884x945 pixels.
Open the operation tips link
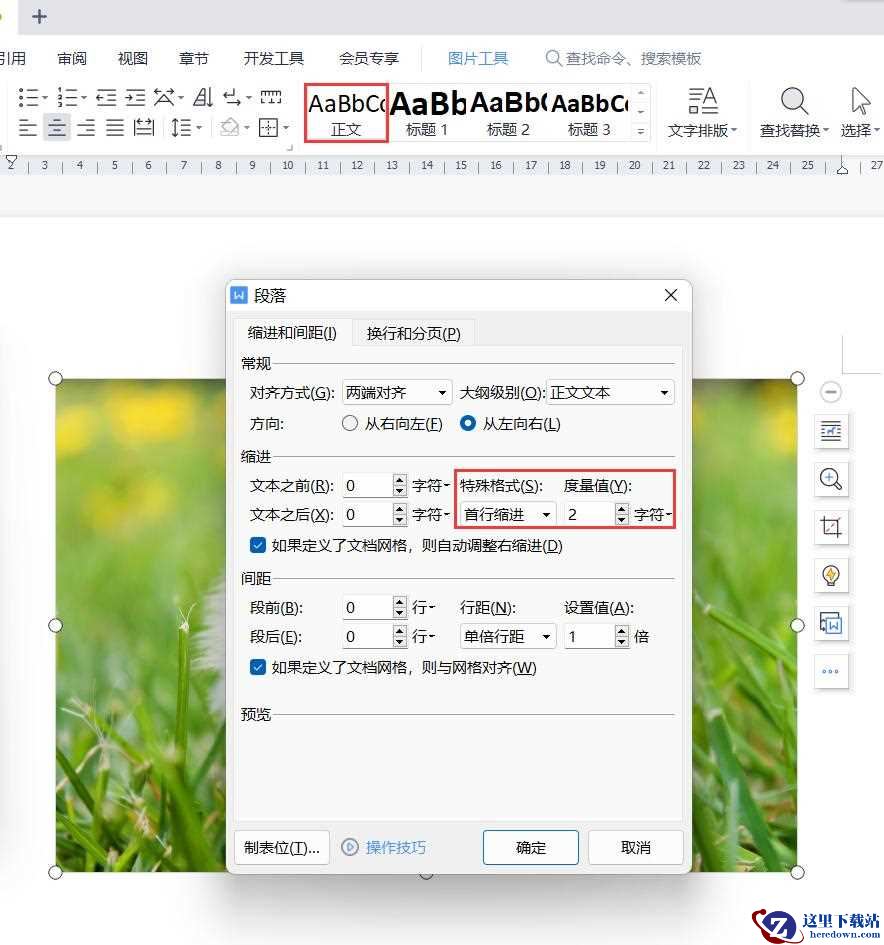point(384,847)
